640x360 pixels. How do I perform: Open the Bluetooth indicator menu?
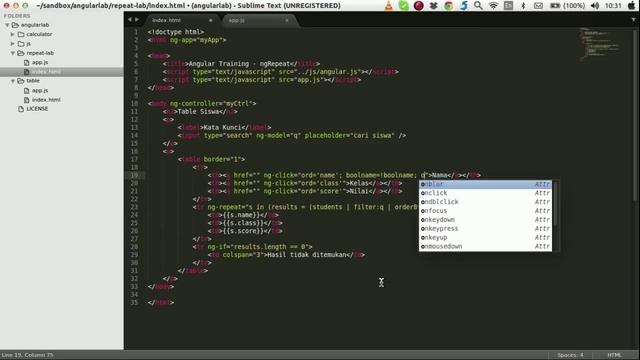[x=523, y=6]
